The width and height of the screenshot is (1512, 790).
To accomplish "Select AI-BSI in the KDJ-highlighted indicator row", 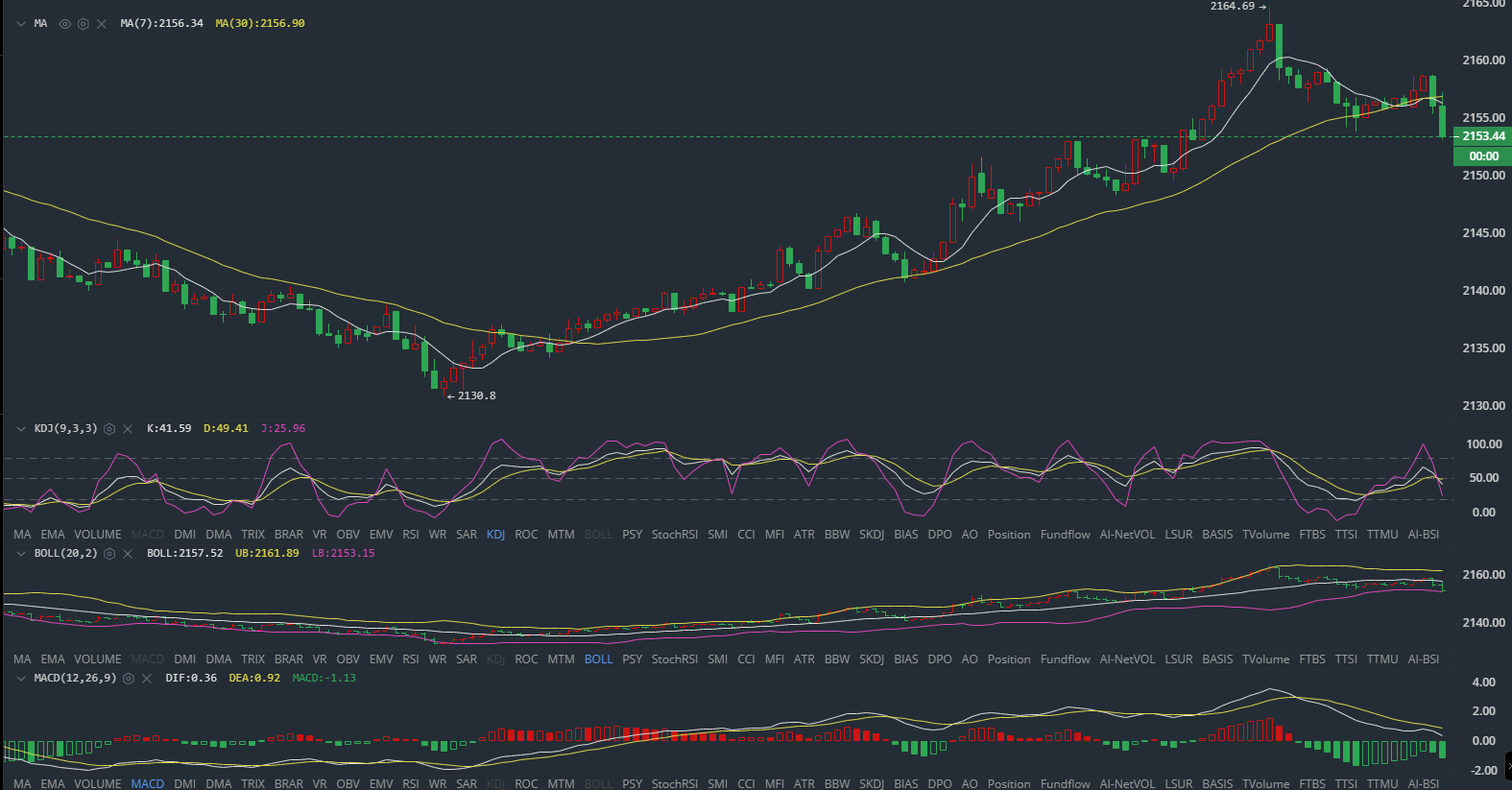I will pos(1424,535).
